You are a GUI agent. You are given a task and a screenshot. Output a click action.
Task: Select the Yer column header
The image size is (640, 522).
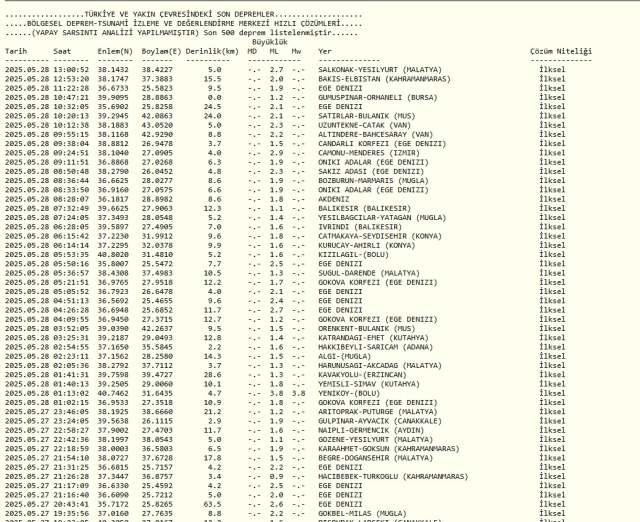point(325,51)
